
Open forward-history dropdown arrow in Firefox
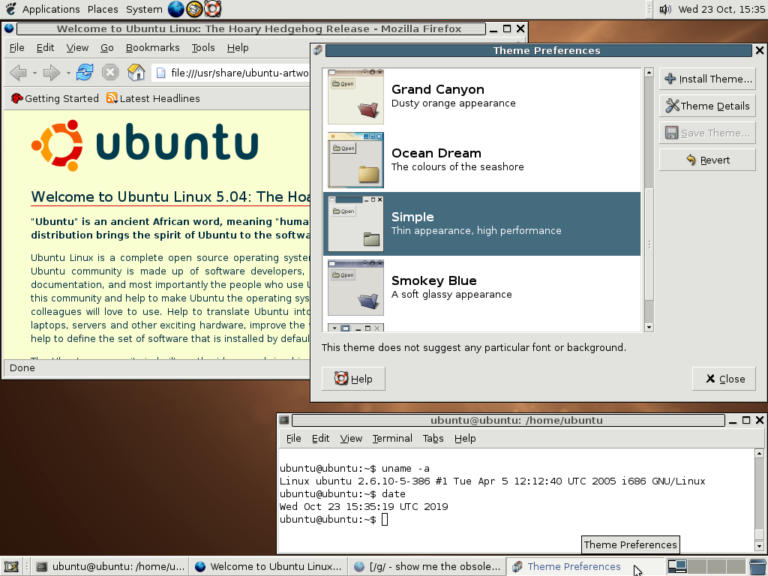pos(68,73)
